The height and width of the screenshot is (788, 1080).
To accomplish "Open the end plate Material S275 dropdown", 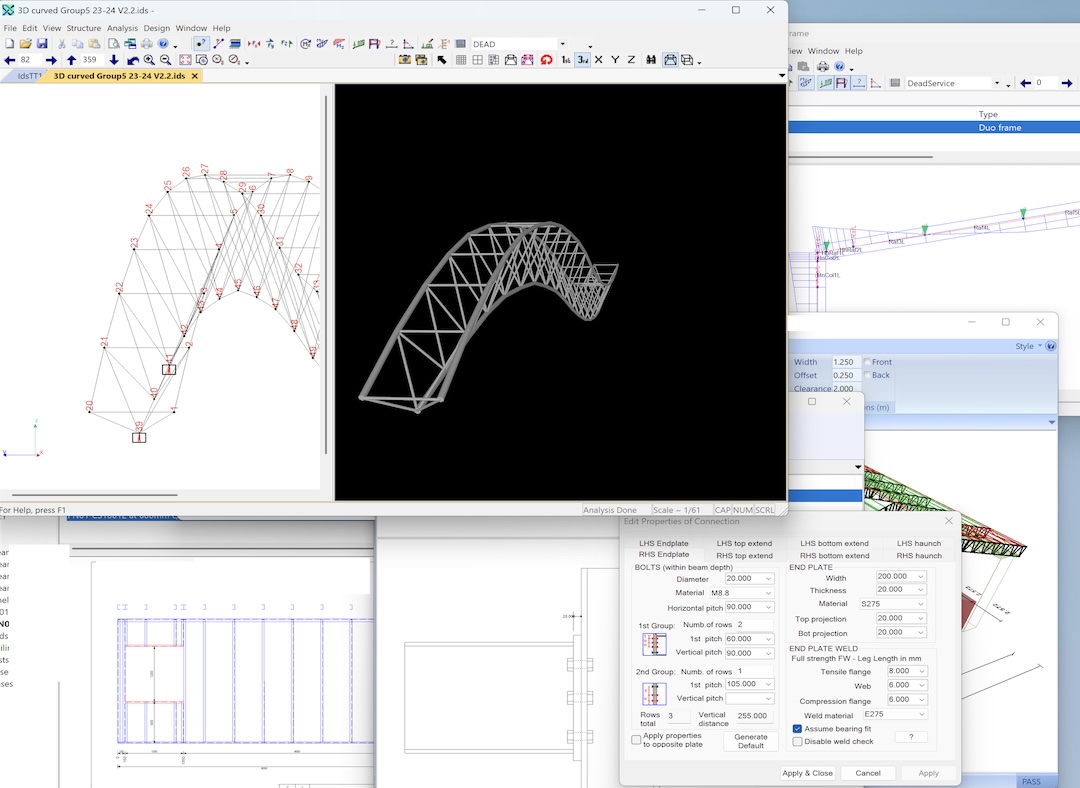I will 920,604.
